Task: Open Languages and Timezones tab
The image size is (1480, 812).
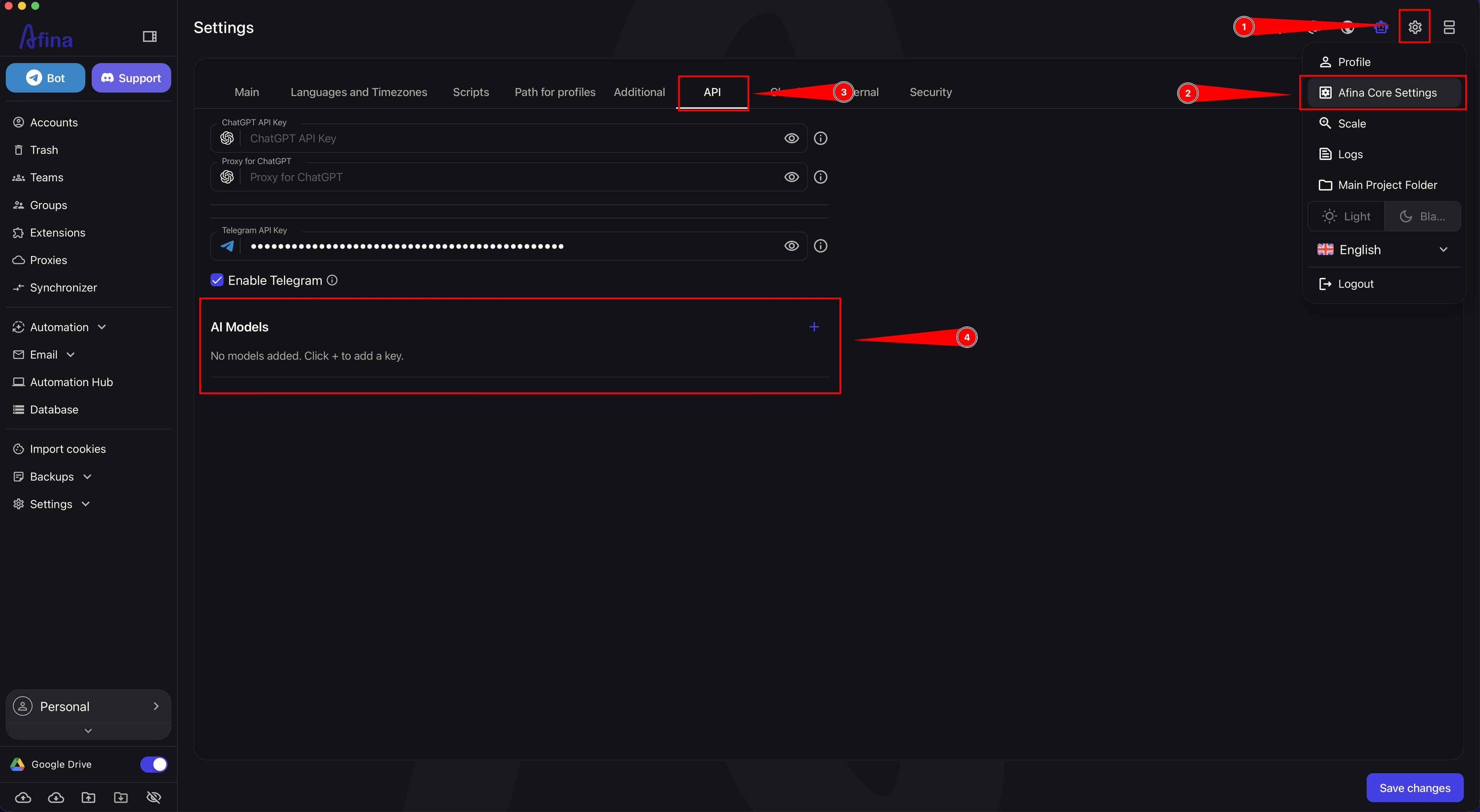Action: [x=358, y=92]
